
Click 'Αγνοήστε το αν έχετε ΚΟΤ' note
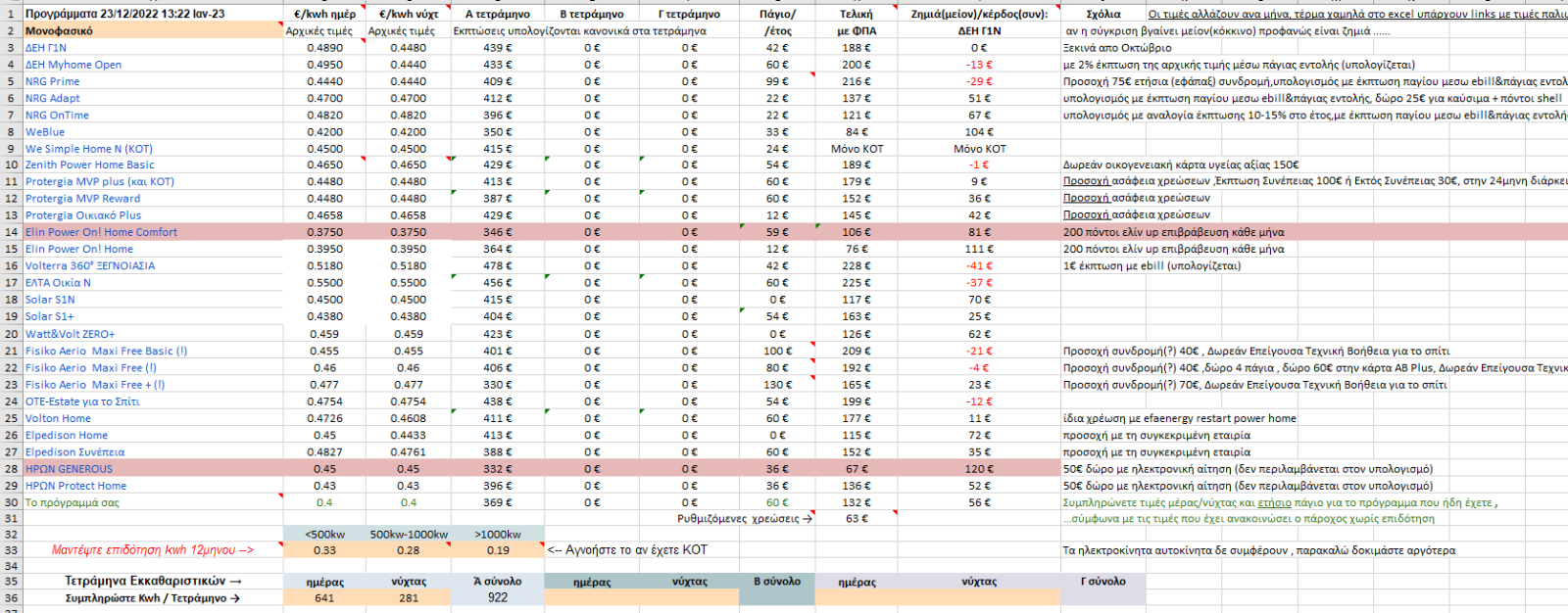click(x=627, y=550)
